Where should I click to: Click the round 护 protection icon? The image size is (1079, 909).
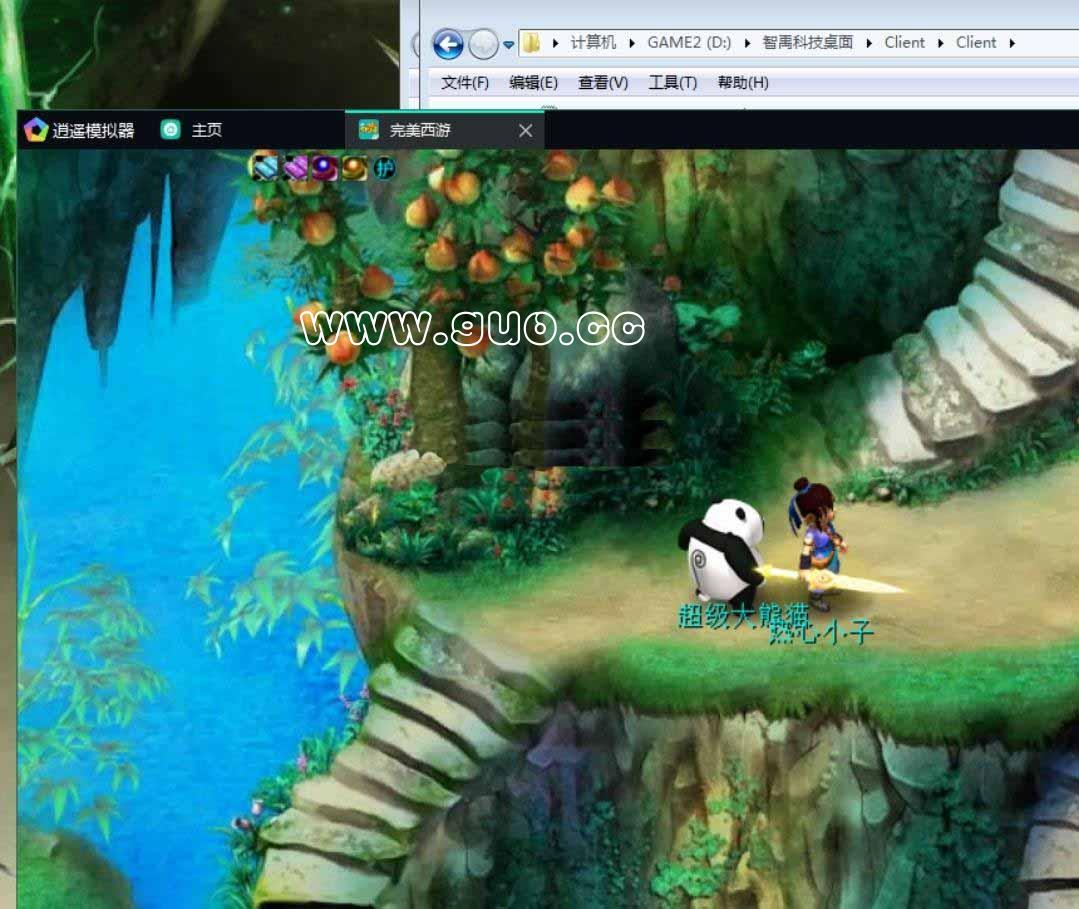[x=385, y=168]
